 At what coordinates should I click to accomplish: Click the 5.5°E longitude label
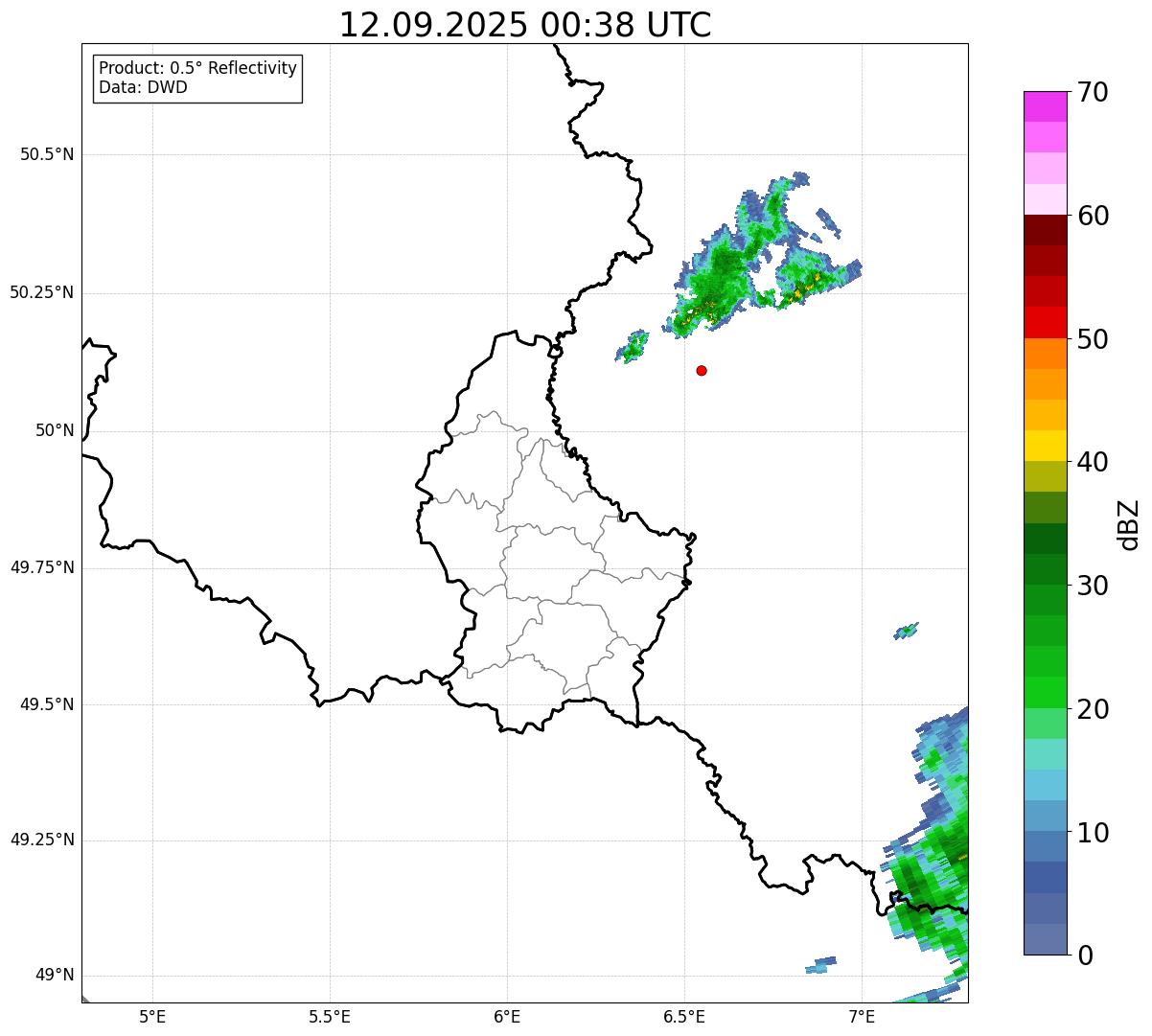(330, 1016)
